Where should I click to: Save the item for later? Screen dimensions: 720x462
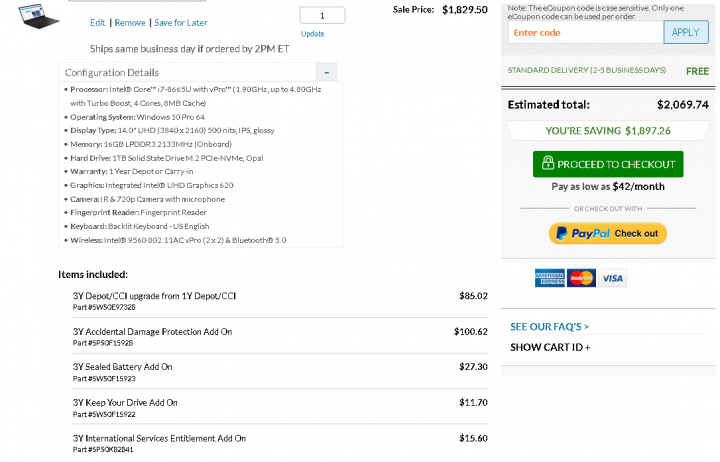click(181, 23)
